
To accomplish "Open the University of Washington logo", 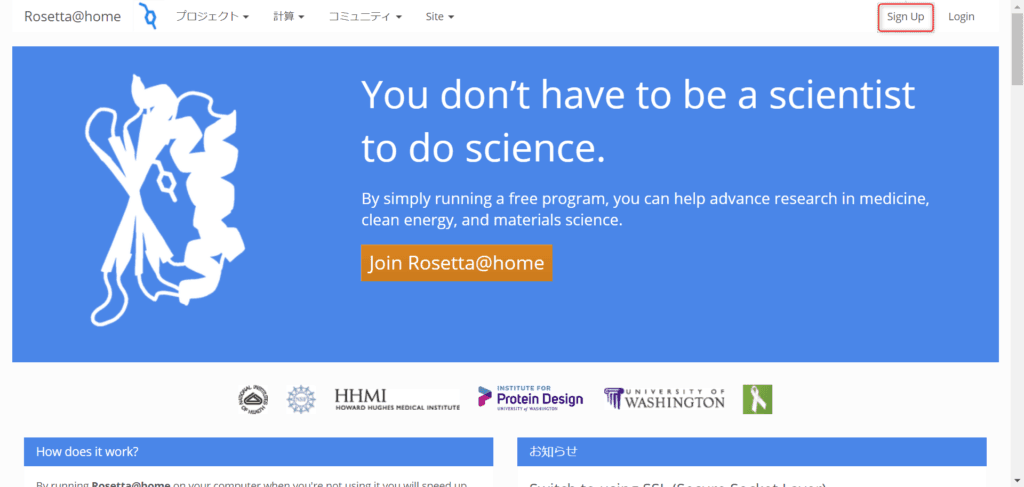I will [x=665, y=398].
